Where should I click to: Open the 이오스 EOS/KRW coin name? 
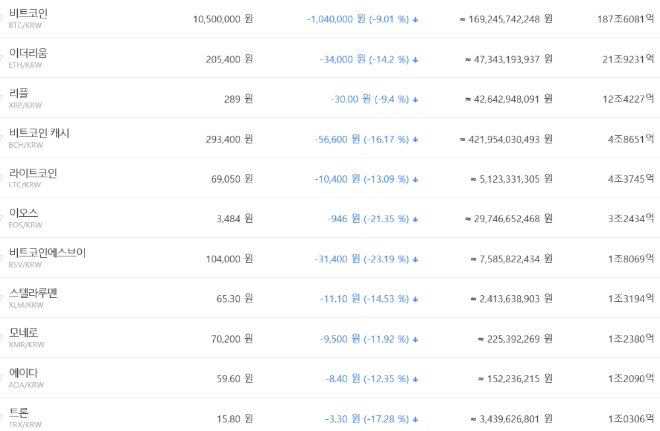[23, 213]
